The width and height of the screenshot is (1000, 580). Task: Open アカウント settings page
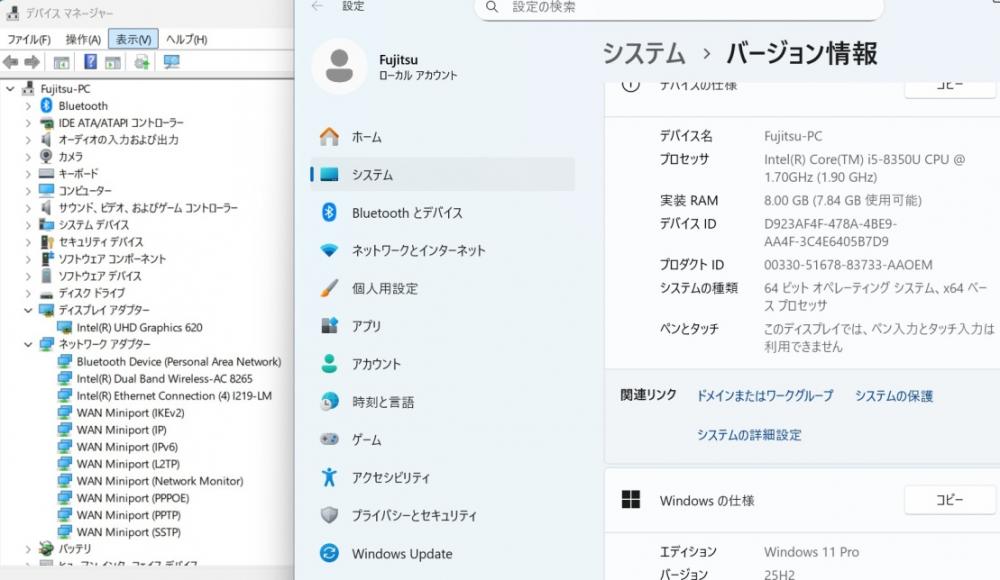point(443,364)
